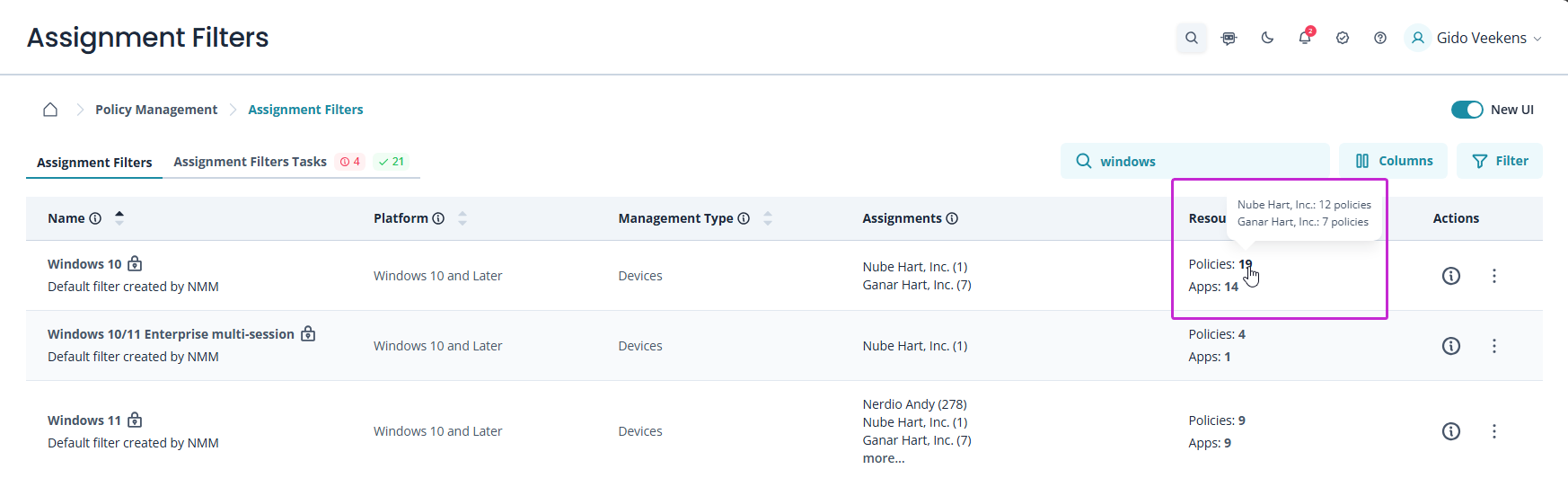This screenshot has height=478, width=1568.
Task: Switch to dark mode moon icon
Action: pos(1267,38)
